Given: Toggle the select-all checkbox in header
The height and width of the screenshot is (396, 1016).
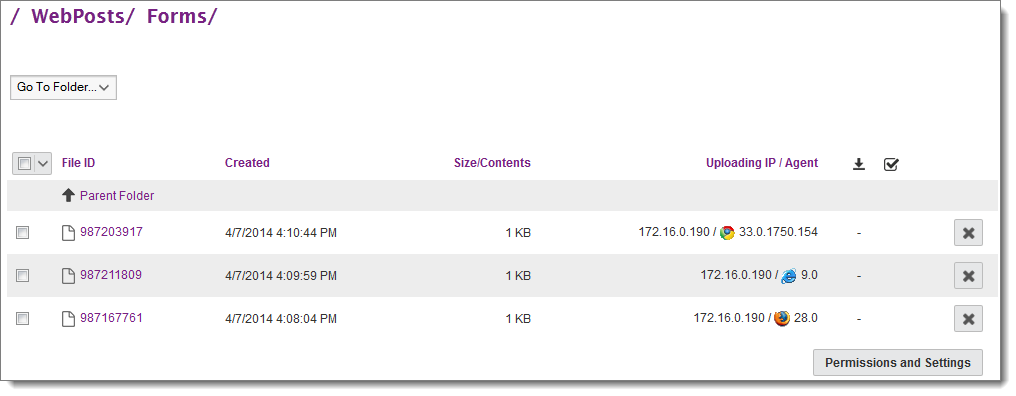Looking at the screenshot, I should [25, 164].
